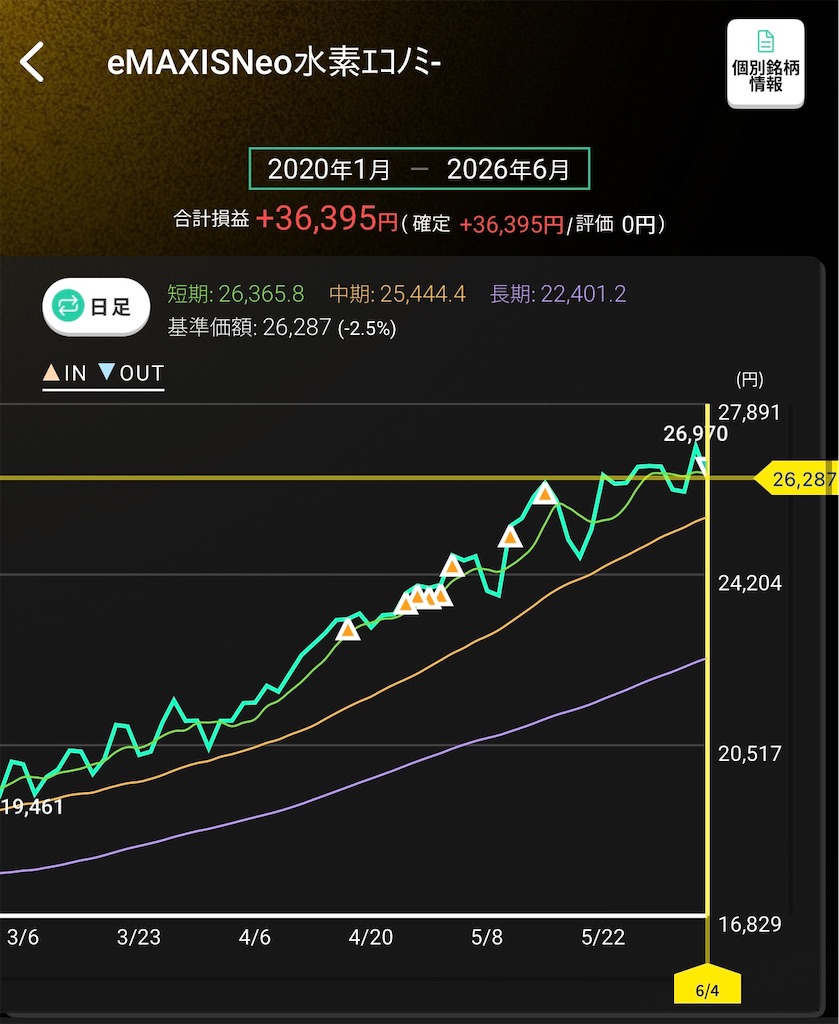
Task: Open 個別銘柄情報 stock info page
Action: (x=765, y=63)
